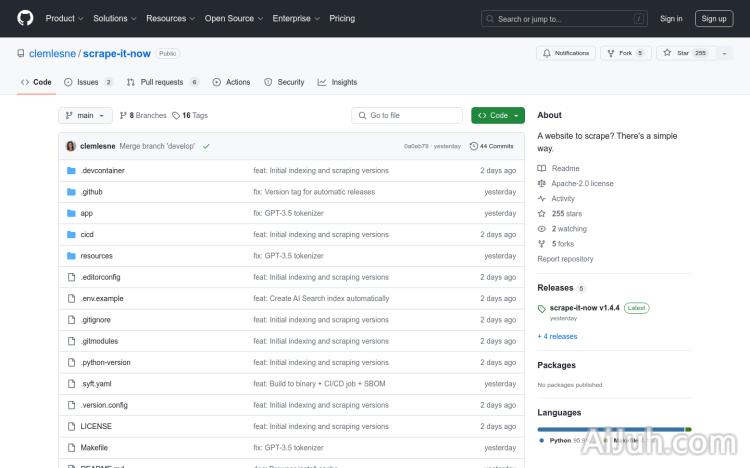Open commit history via 44 Commits
The height and width of the screenshot is (468, 750).
coord(491,146)
